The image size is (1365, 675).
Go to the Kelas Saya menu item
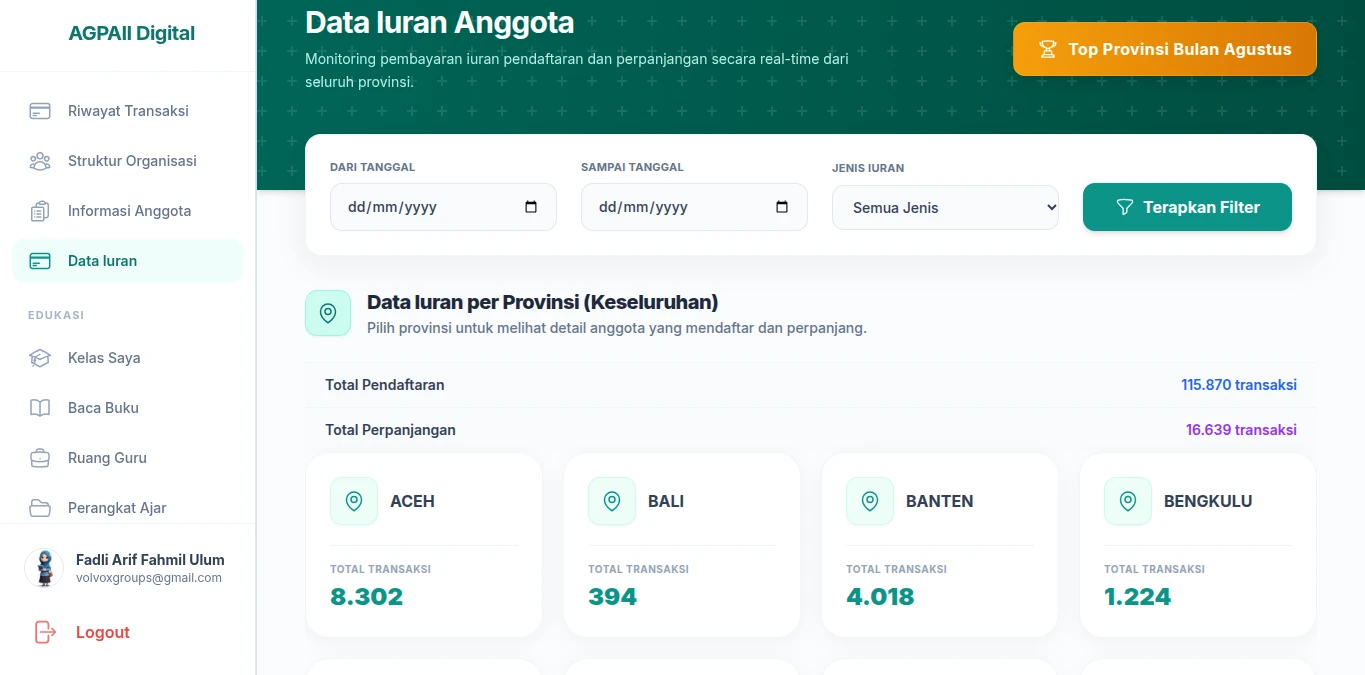(127, 358)
